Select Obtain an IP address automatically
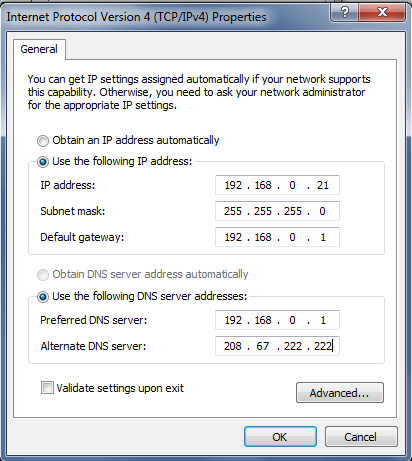412x461 pixels. pyautogui.click(x=43, y=141)
